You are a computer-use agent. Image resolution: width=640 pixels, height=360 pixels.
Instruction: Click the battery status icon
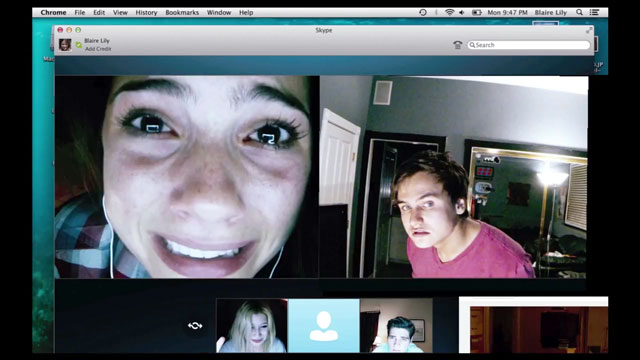pos(476,13)
